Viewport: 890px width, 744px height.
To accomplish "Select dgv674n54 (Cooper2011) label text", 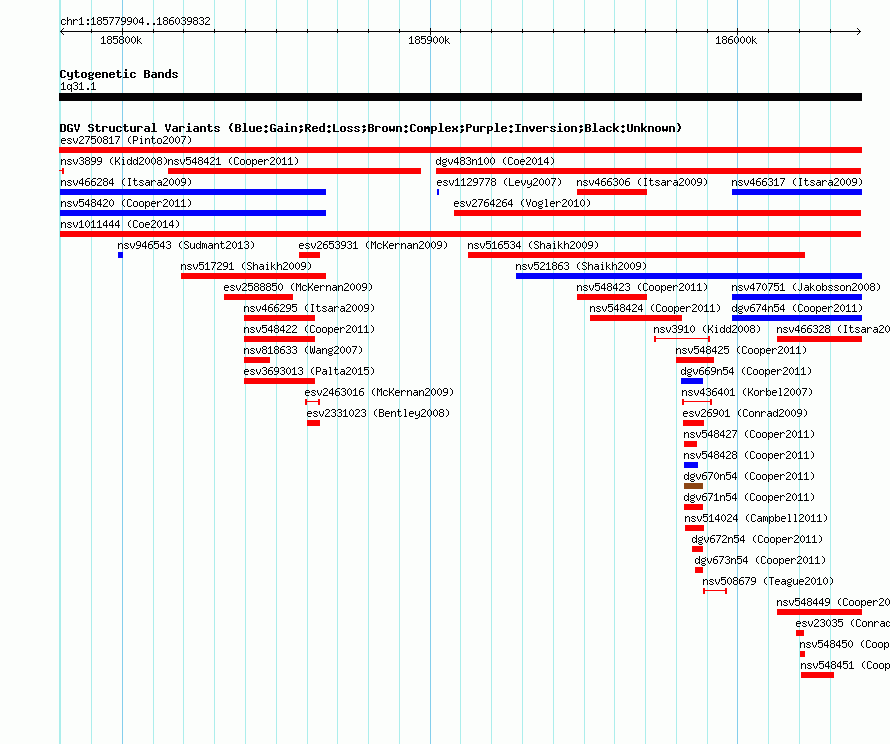I will click(x=797, y=308).
